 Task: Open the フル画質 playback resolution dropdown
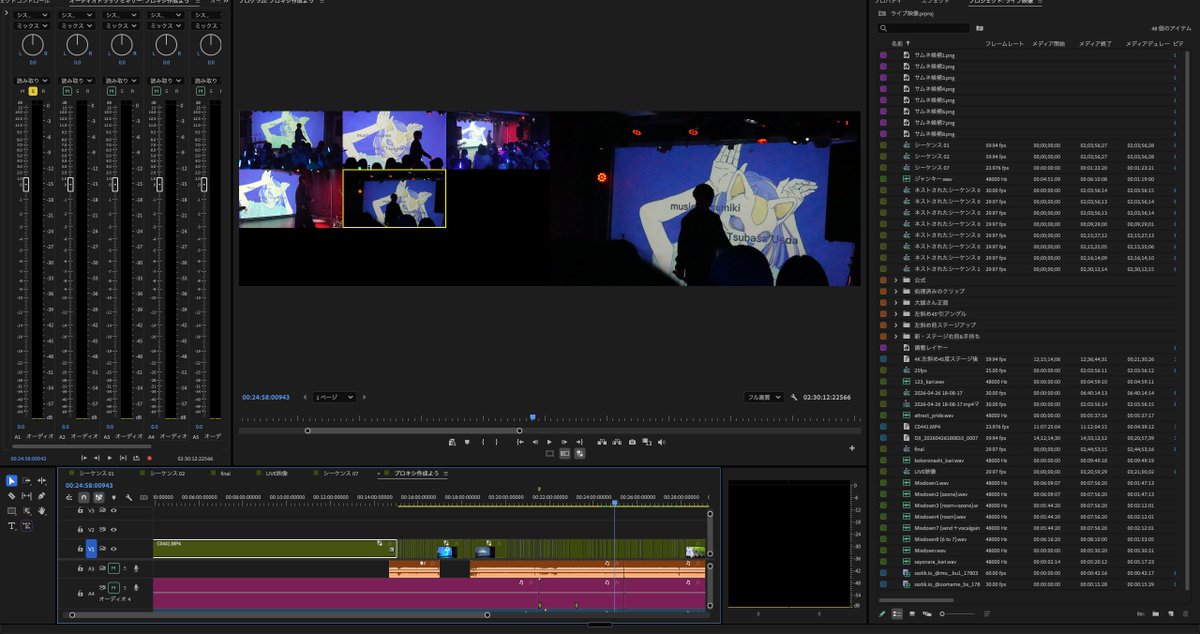[763, 397]
